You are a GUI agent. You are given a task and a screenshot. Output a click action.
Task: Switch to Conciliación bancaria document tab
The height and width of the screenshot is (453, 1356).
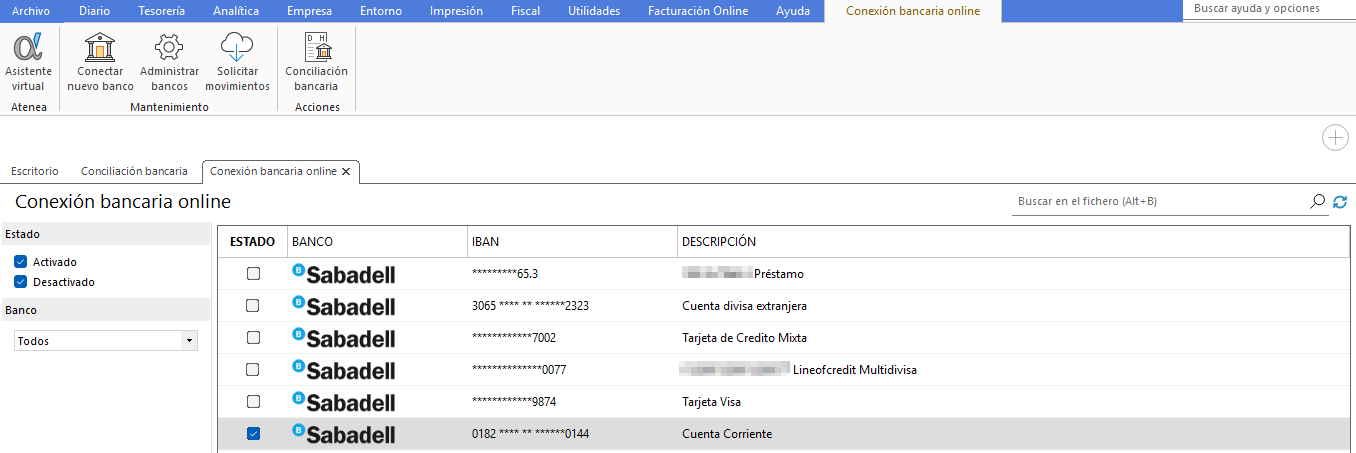point(134,171)
